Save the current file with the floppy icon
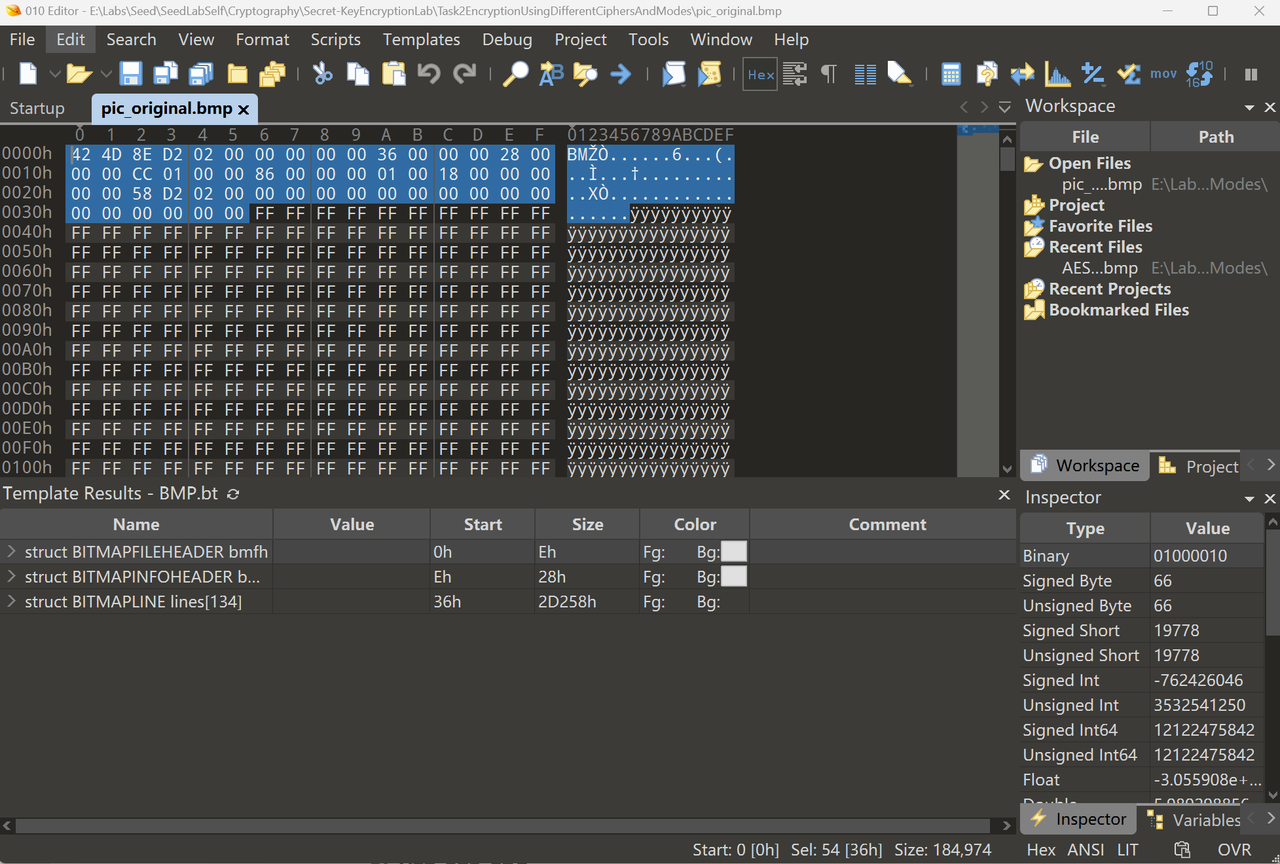The width and height of the screenshot is (1280, 864). (x=131, y=74)
